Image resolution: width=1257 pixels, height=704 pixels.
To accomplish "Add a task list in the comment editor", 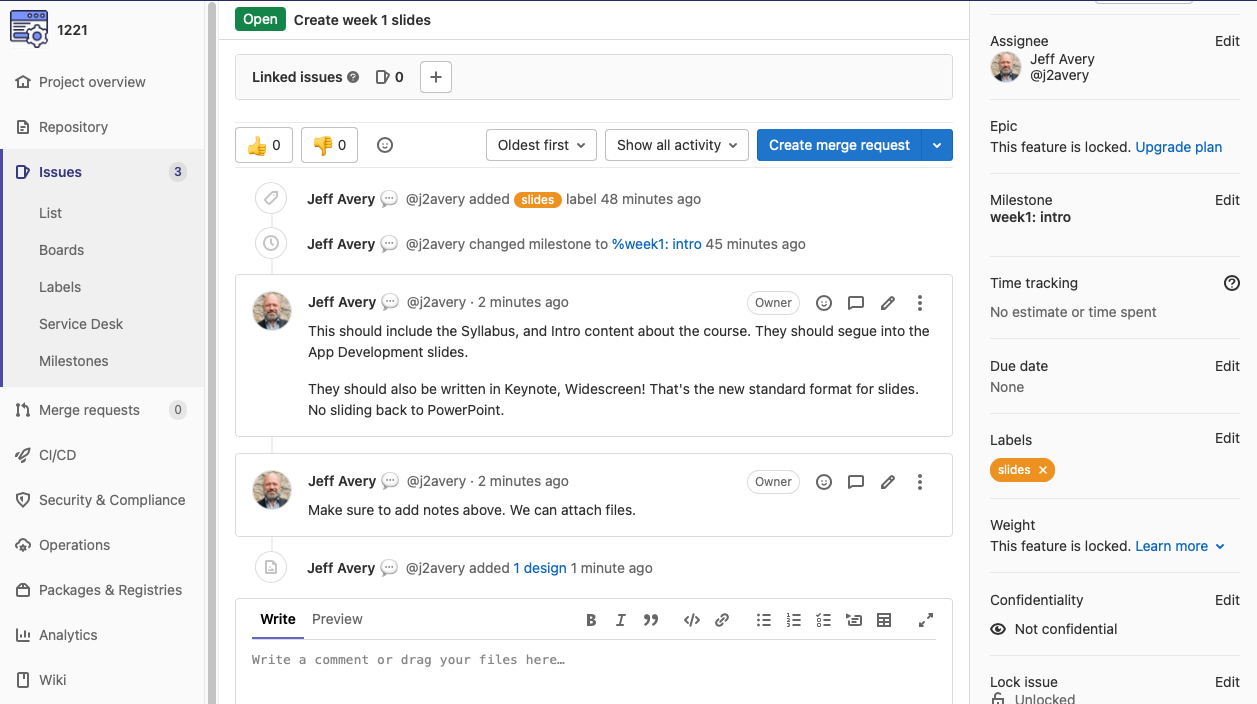I will pyautogui.click(x=823, y=620).
